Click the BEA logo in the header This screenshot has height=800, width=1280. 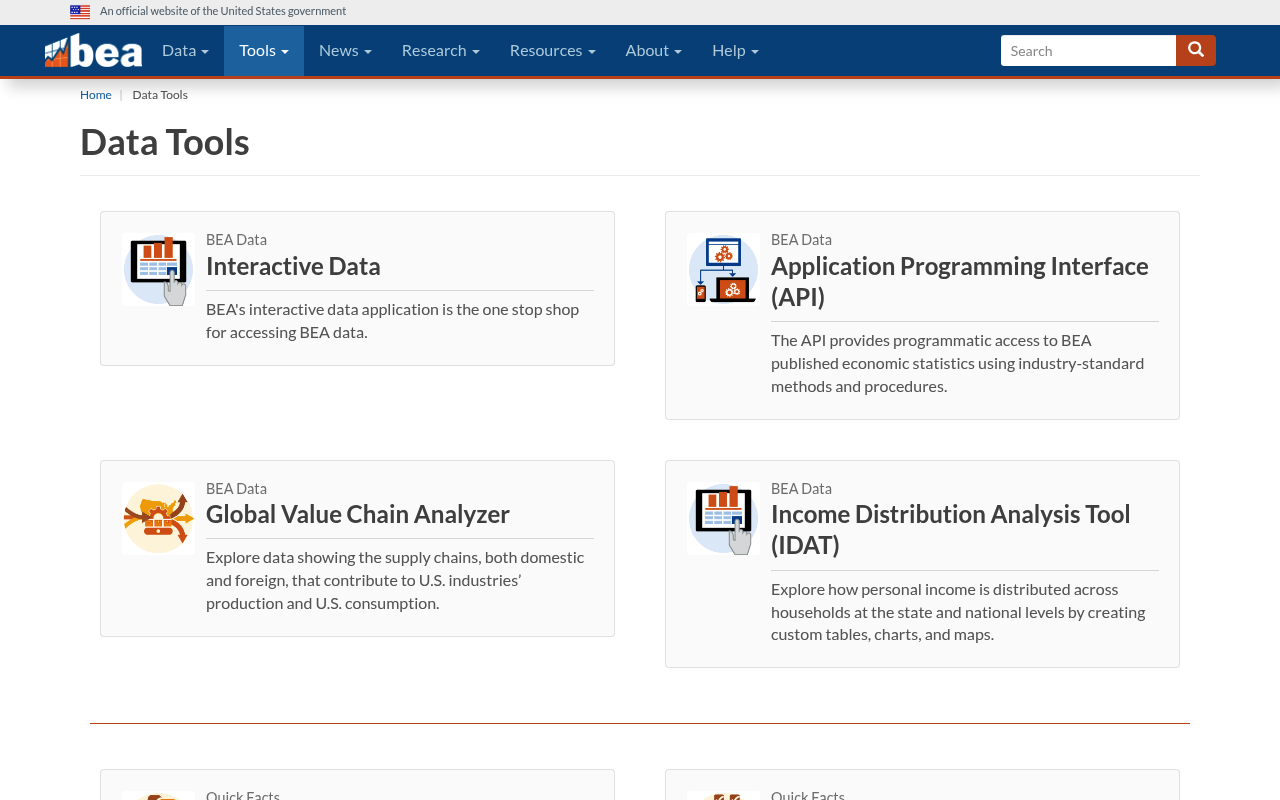pyautogui.click(x=93, y=51)
